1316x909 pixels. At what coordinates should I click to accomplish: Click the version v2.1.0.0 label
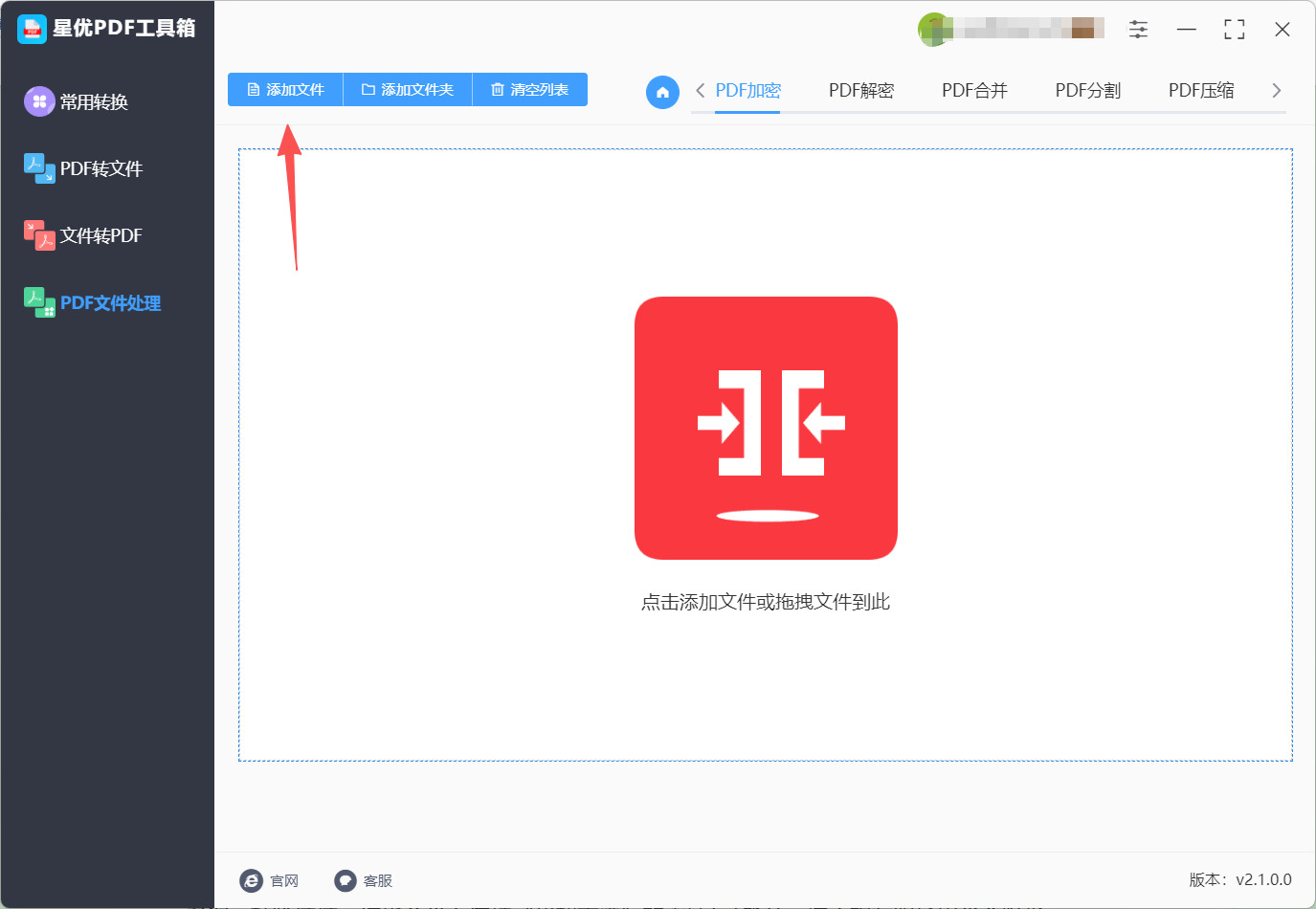coord(1240,879)
